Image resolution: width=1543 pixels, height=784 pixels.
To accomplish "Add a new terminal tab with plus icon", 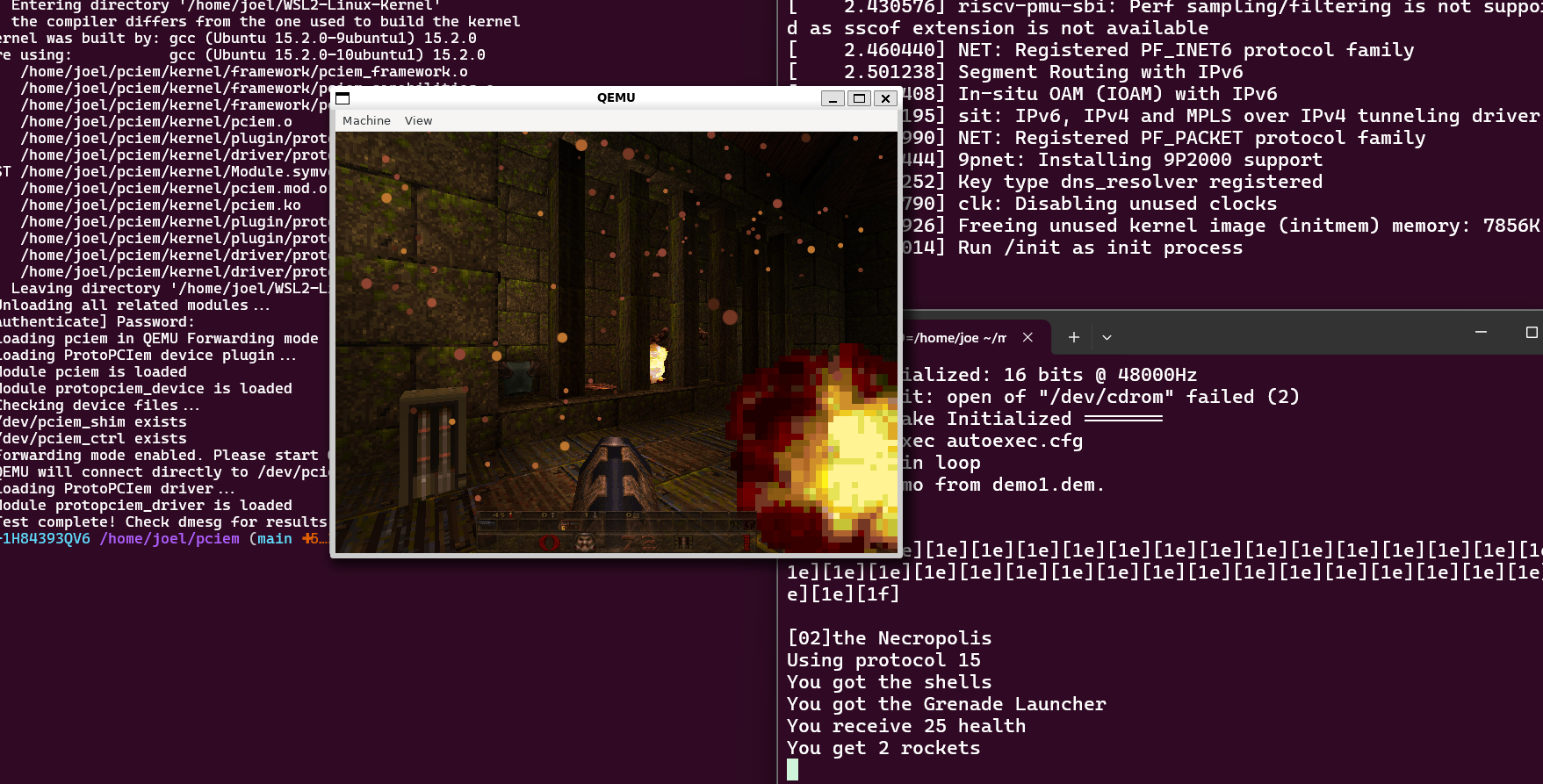I will pyautogui.click(x=1073, y=337).
